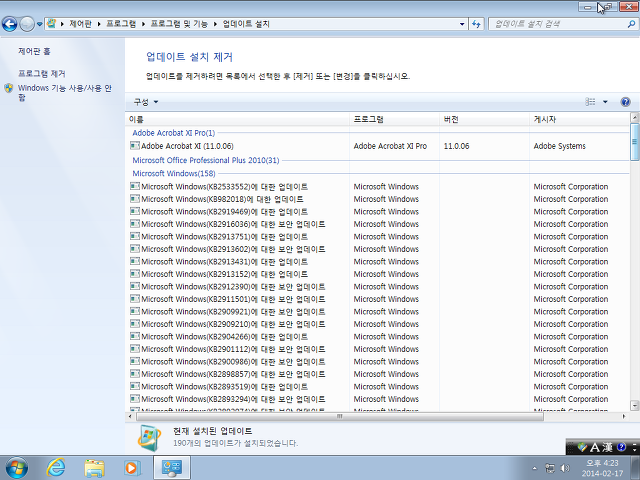Screen dimensions: 640x480
Task: Click the volume speaker tray icon
Action: (565, 468)
